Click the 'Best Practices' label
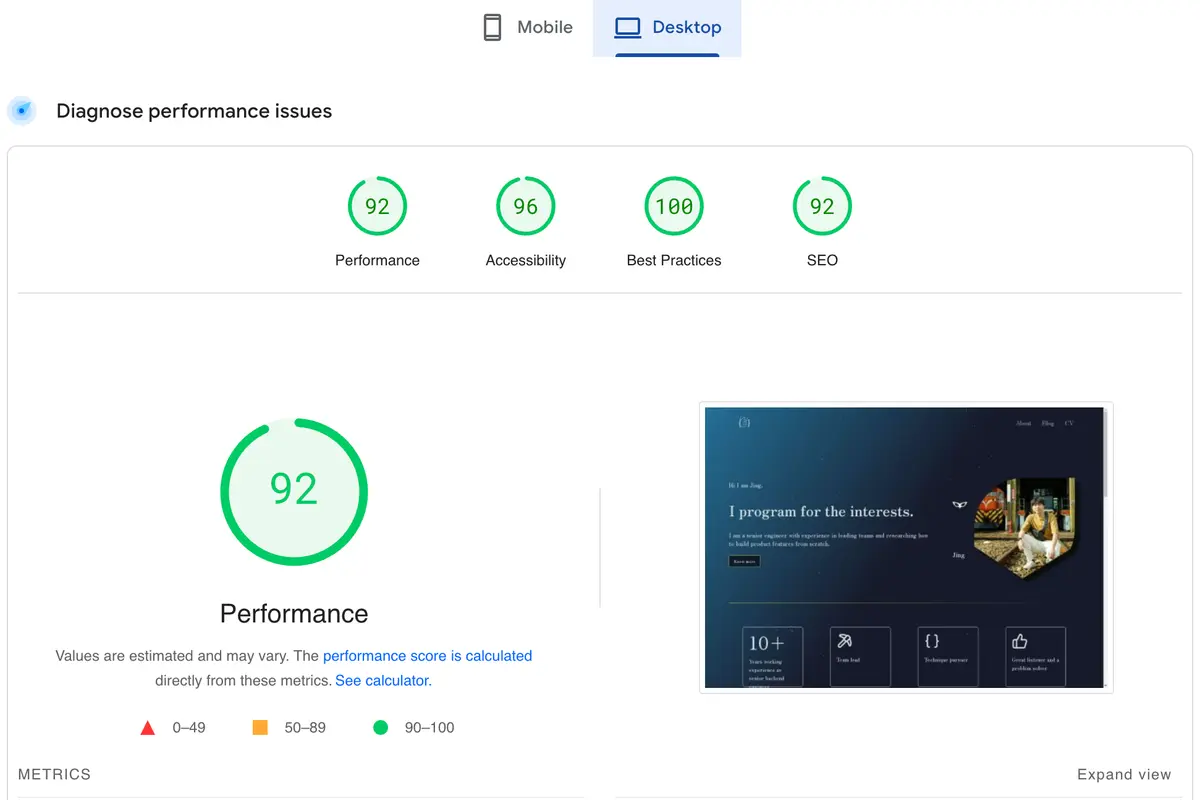1200x800 pixels. pyautogui.click(x=674, y=260)
